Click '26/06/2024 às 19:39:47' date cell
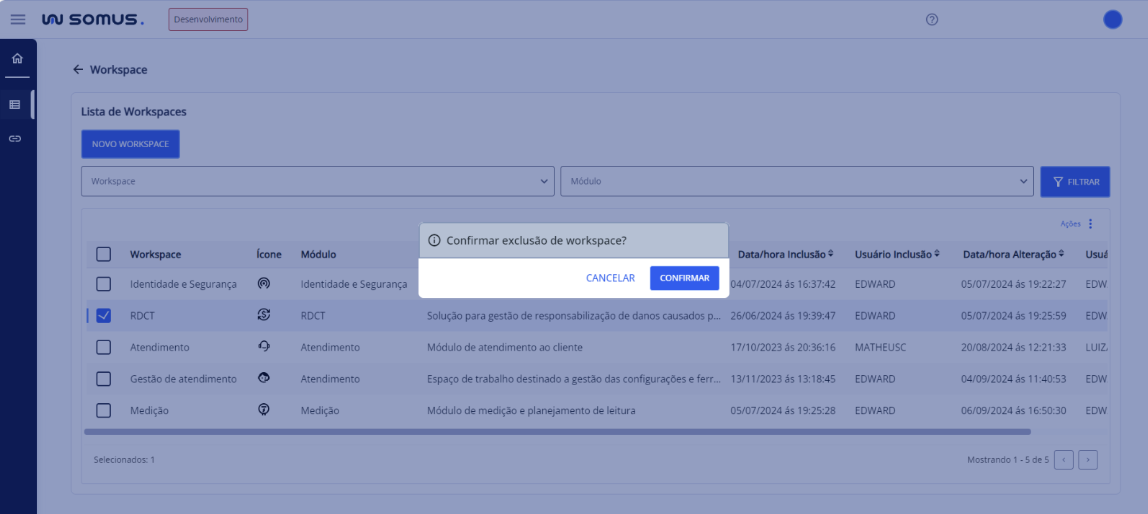 point(783,316)
